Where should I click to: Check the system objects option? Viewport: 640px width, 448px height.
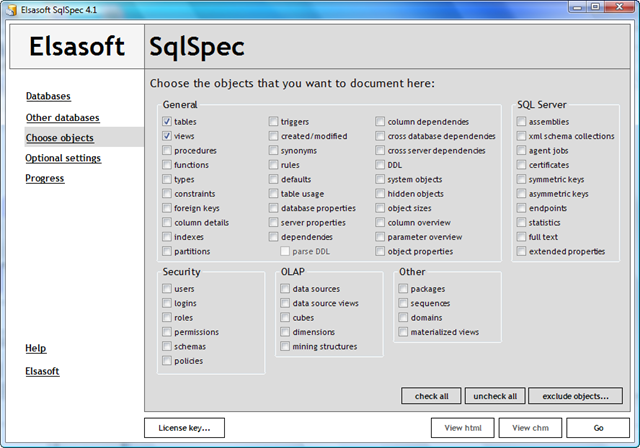(x=380, y=179)
